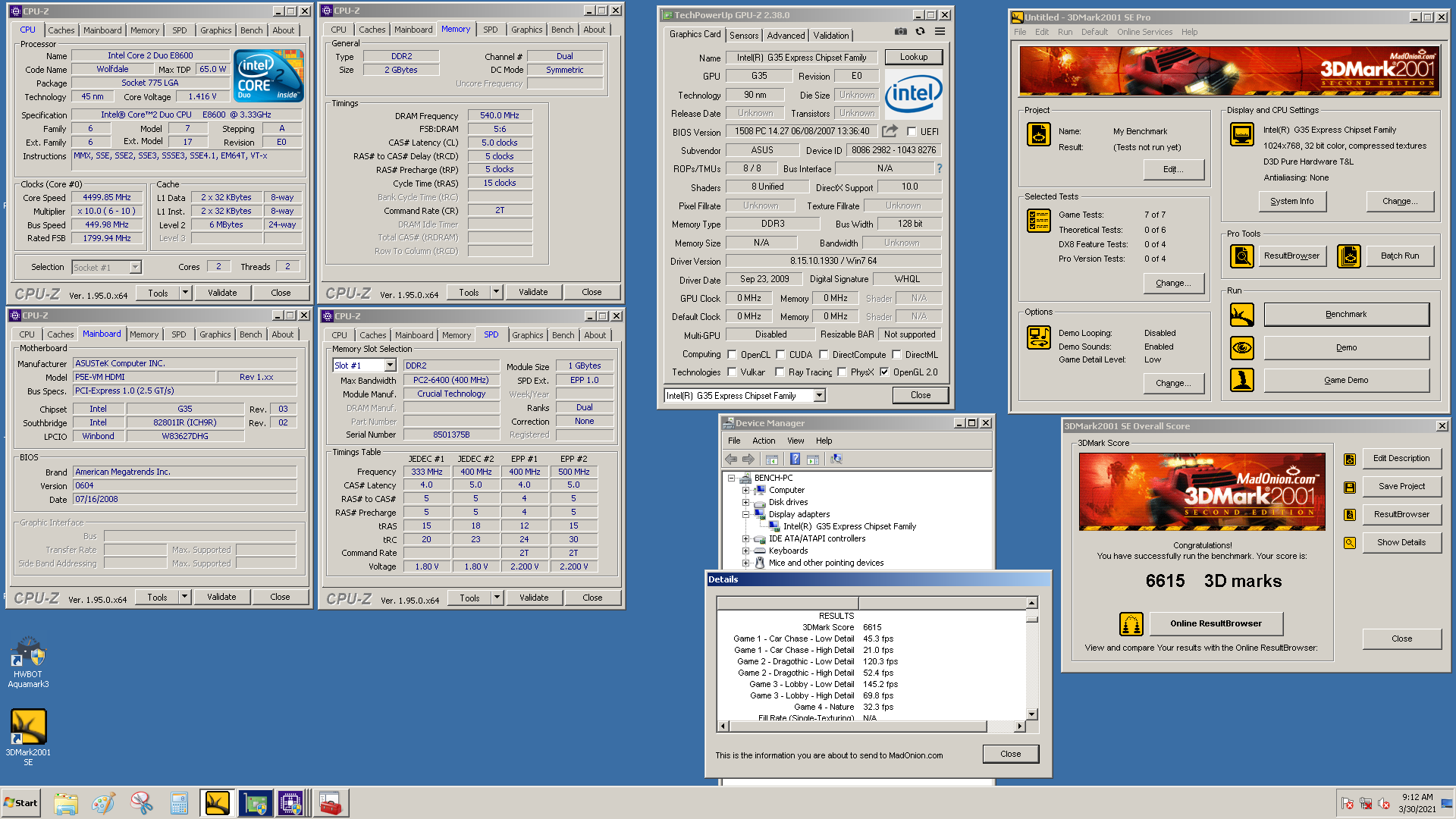Click scan for hardware changes icon
The width and height of the screenshot is (1456, 819).
point(836,459)
